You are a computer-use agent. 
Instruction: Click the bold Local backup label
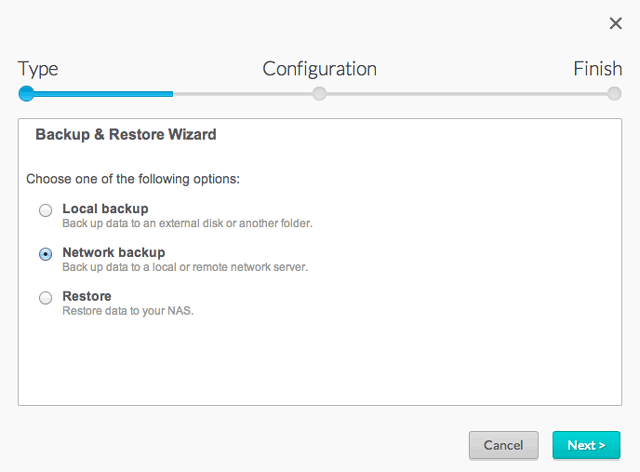[105, 208]
